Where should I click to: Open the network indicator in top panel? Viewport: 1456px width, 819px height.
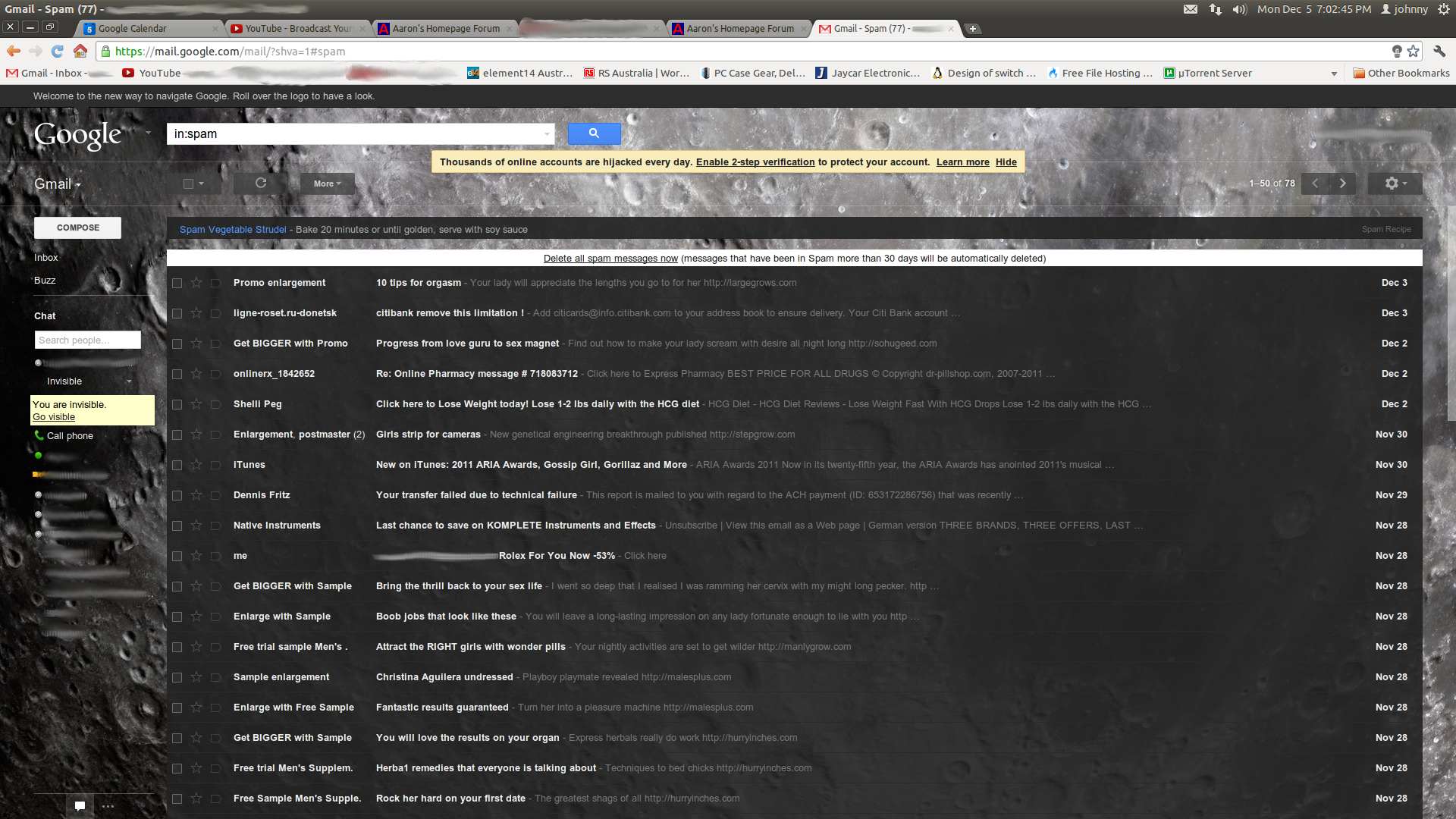pyautogui.click(x=1216, y=9)
